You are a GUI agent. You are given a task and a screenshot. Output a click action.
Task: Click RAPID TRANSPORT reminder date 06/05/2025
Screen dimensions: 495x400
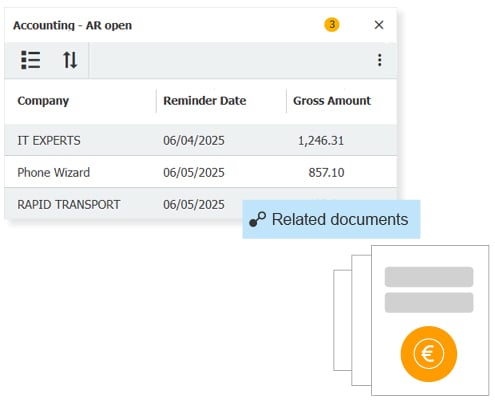point(194,204)
